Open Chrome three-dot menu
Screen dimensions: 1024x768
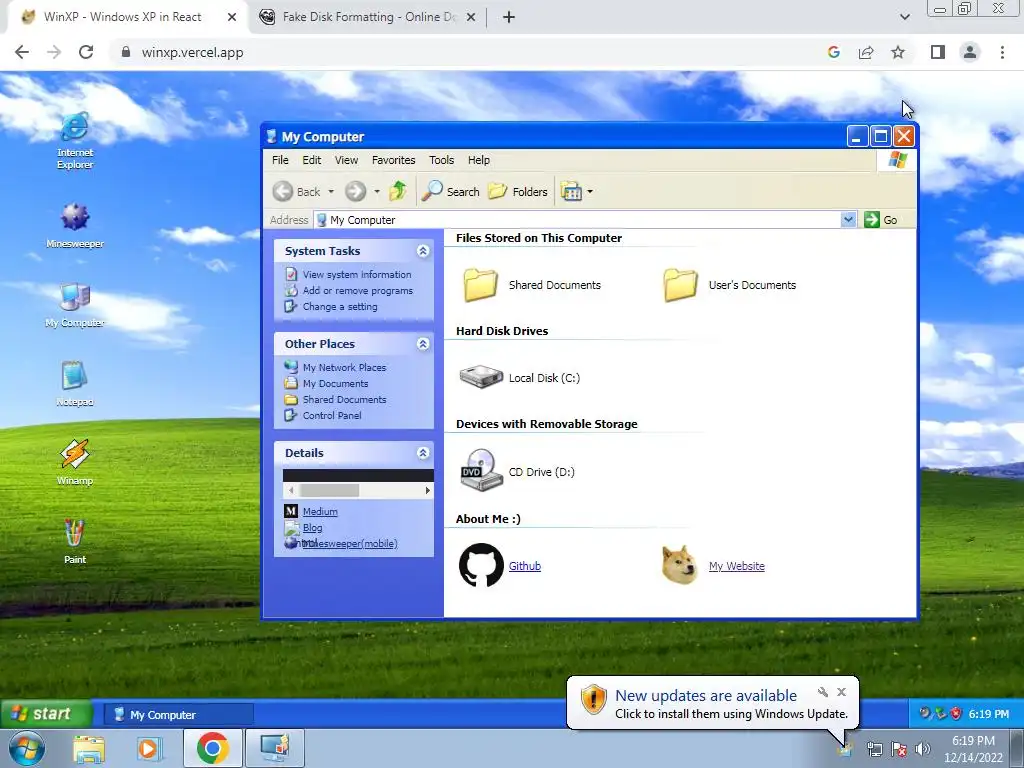1002,52
